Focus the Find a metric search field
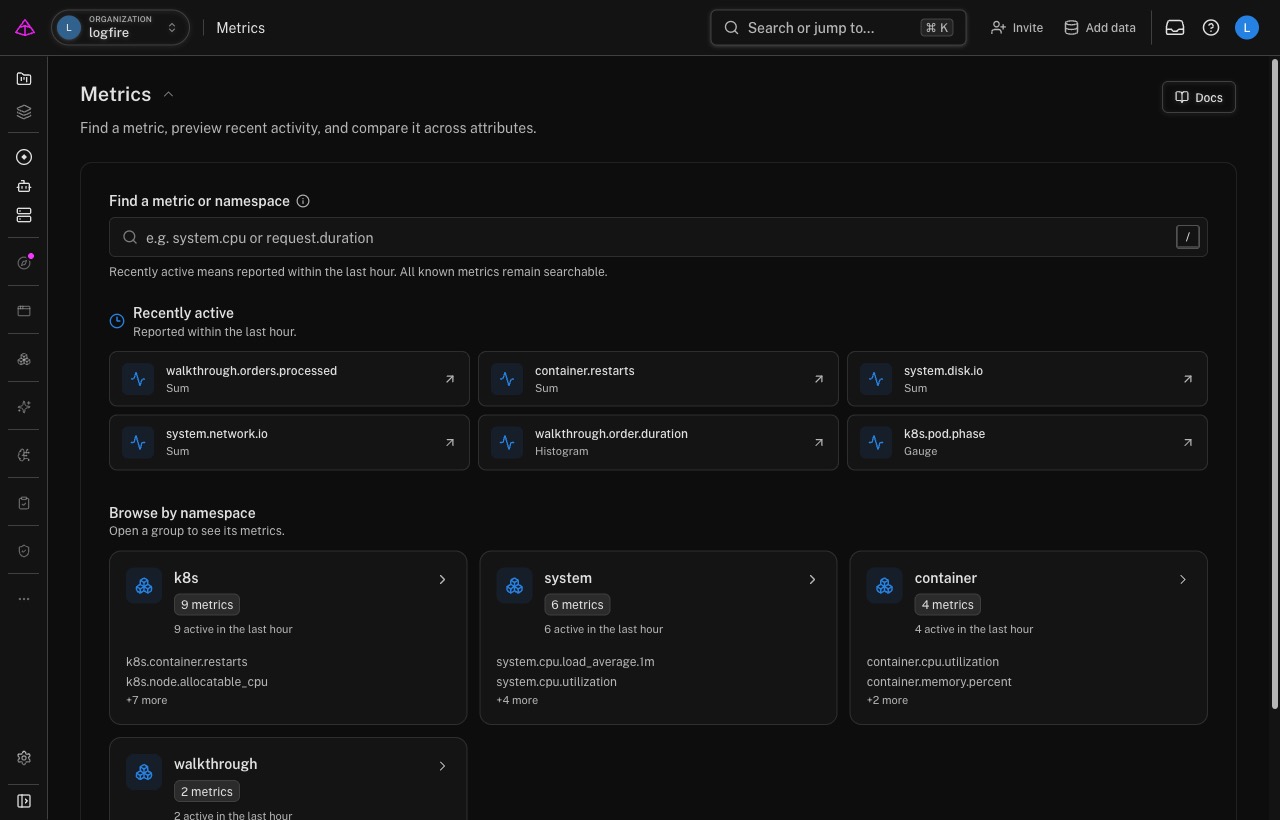Viewport: 1280px width, 820px height. click(x=658, y=237)
